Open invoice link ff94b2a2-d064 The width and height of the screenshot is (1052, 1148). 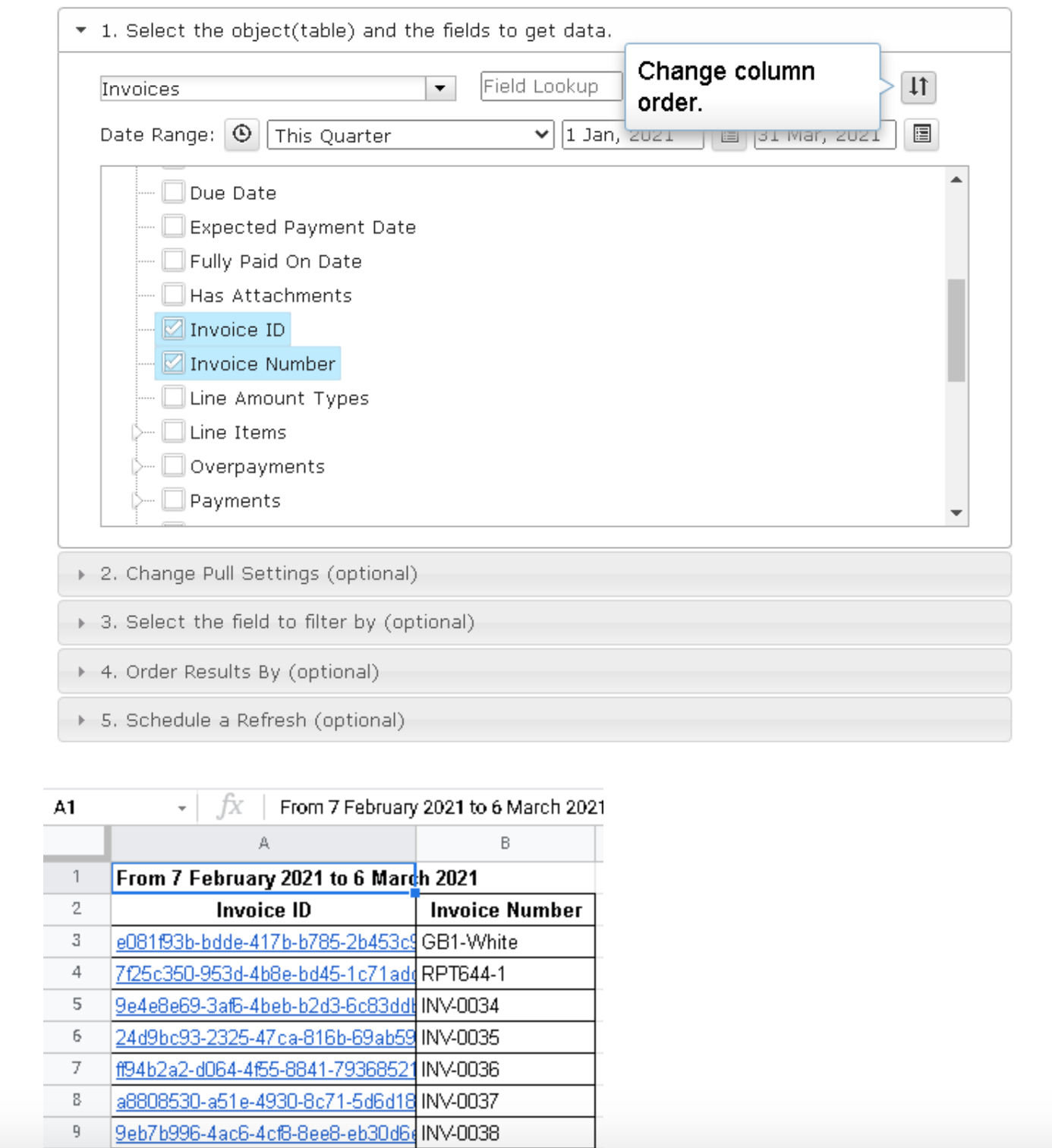[x=266, y=1069]
